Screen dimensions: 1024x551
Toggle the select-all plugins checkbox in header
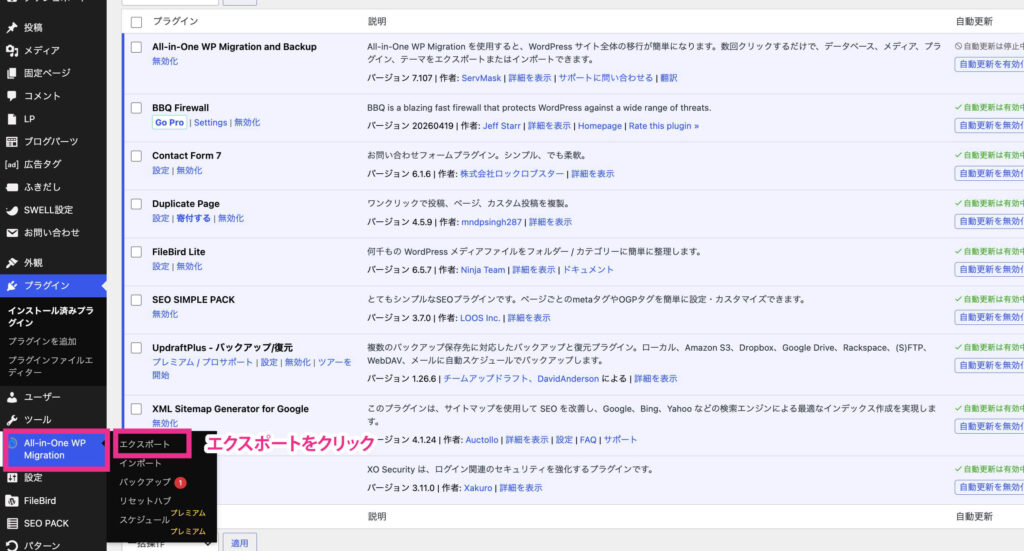click(136, 22)
